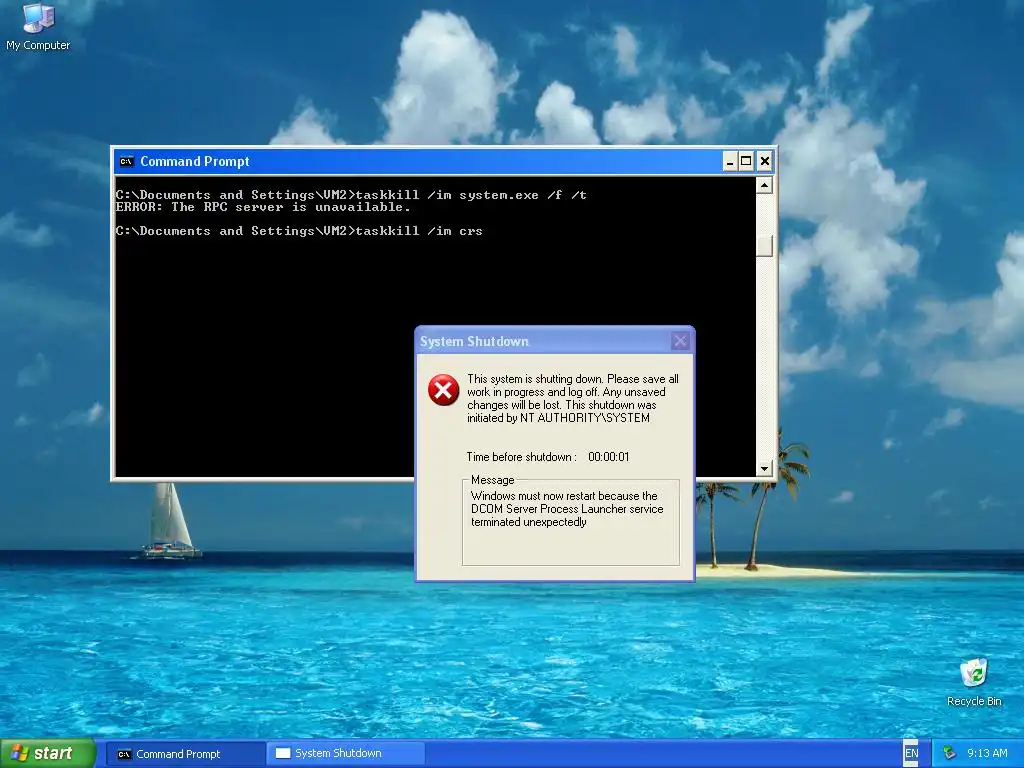Open the My Computer desktop icon
1024x768 pixels.
[38, 26]
